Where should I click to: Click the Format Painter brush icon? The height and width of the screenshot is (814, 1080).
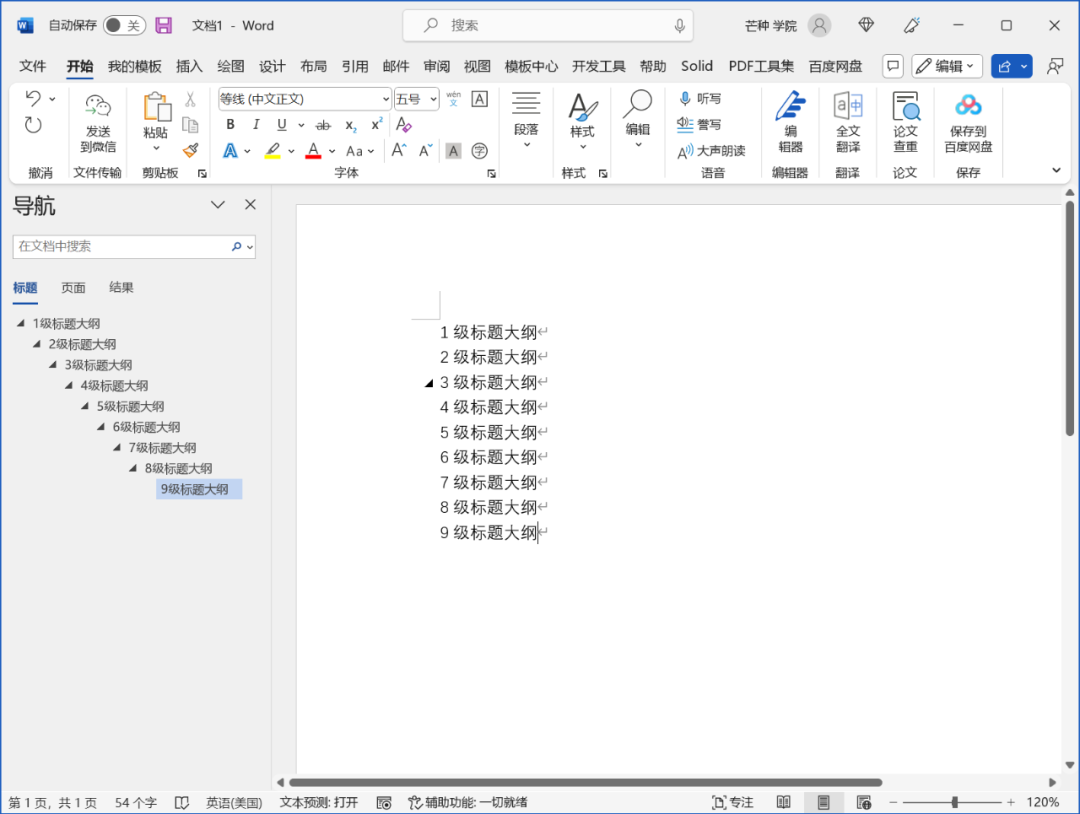190,150
